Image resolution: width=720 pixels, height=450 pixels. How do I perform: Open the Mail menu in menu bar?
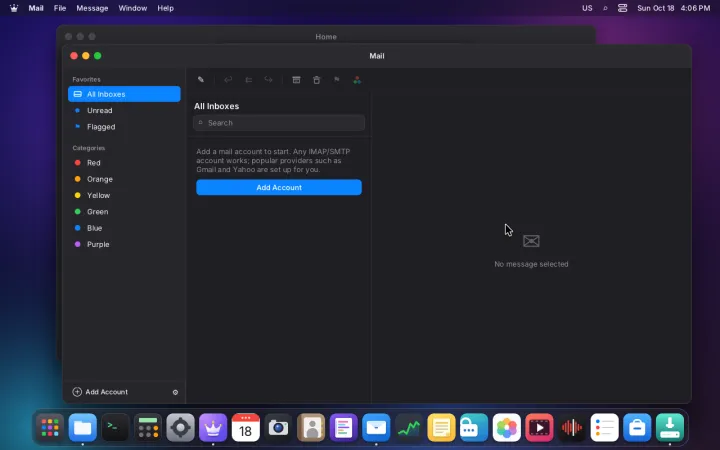point(36,8)
